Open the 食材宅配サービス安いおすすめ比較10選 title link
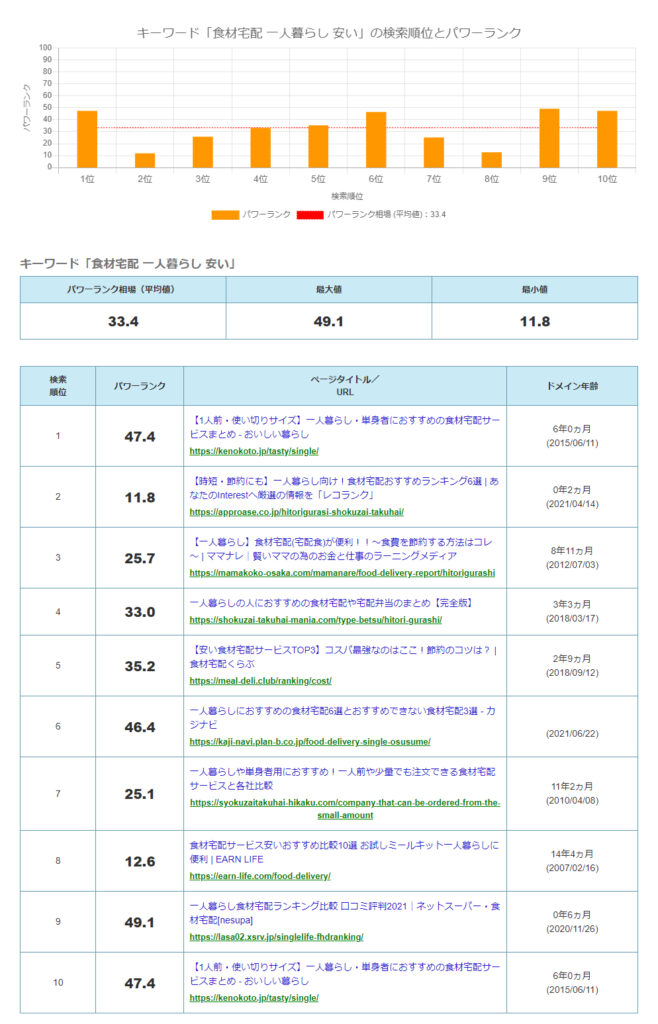The image size is (658, 1024). coord(344,852)
